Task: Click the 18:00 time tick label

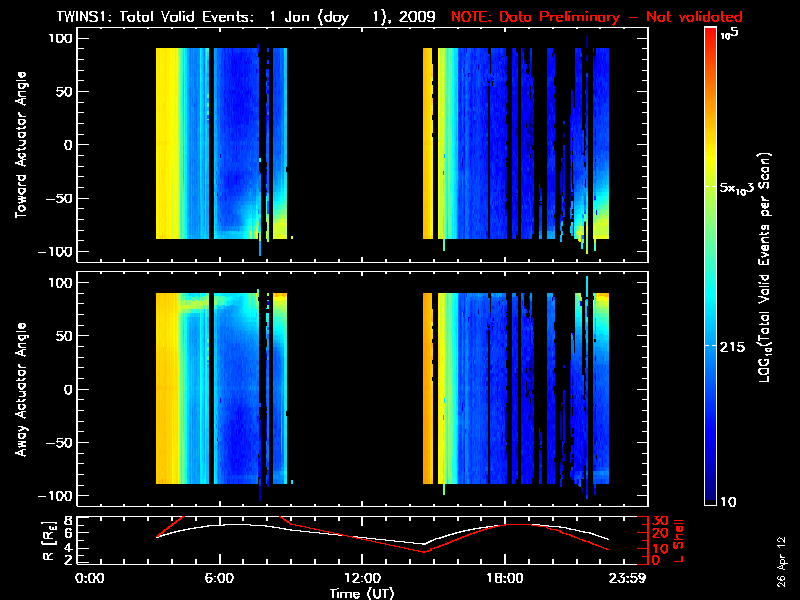Action: (x=505, y=578)
